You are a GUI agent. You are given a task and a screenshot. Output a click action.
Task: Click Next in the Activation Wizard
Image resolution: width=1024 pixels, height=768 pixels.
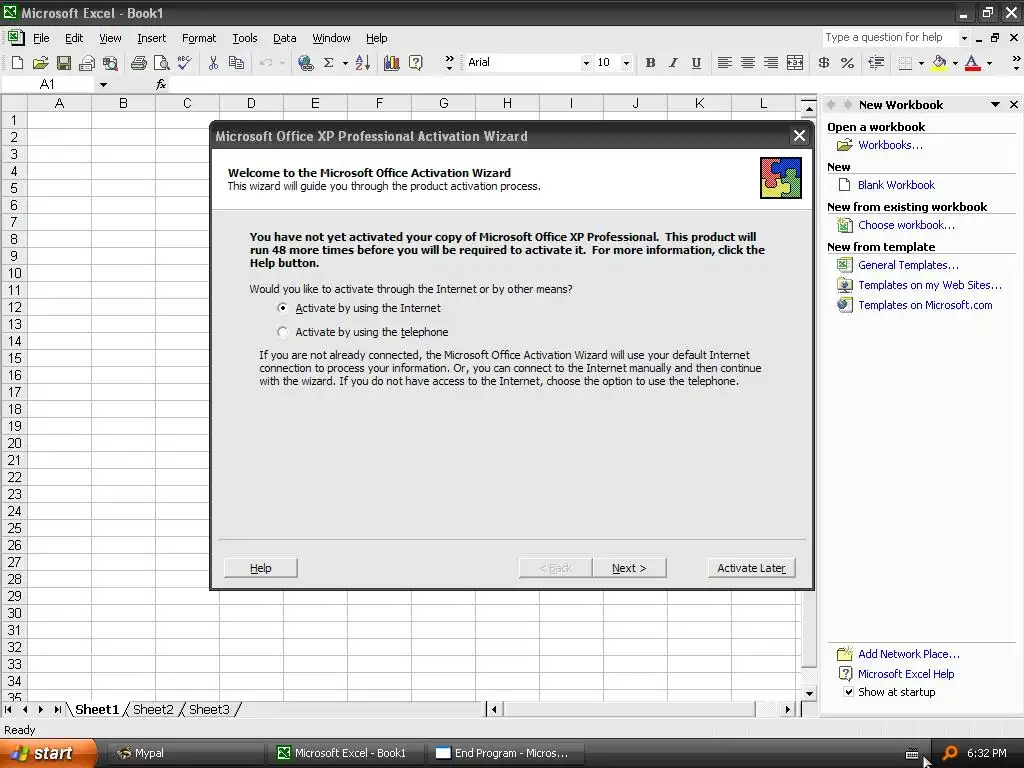coord(630,568)
